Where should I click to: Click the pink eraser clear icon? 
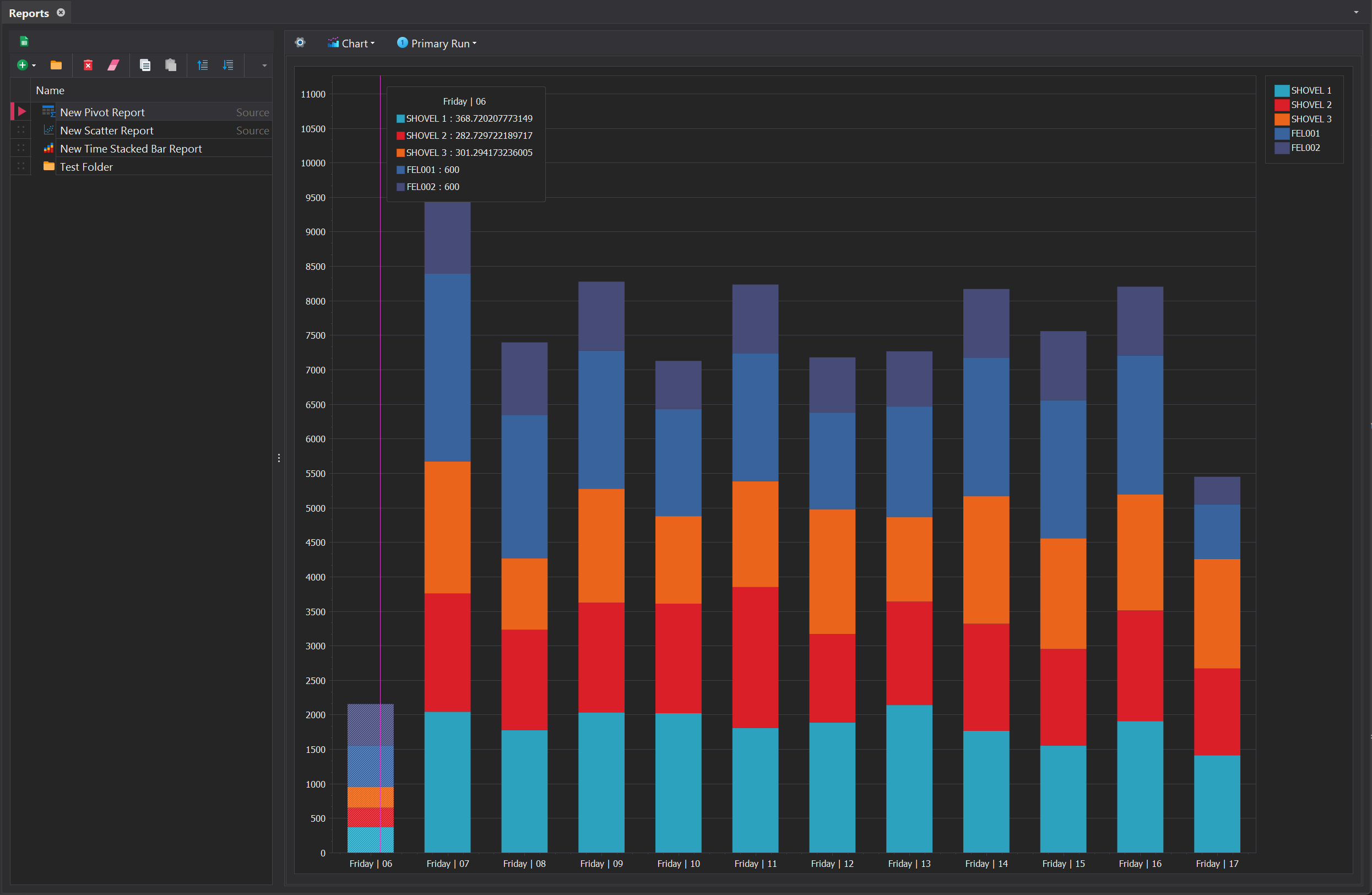(113, 65)
